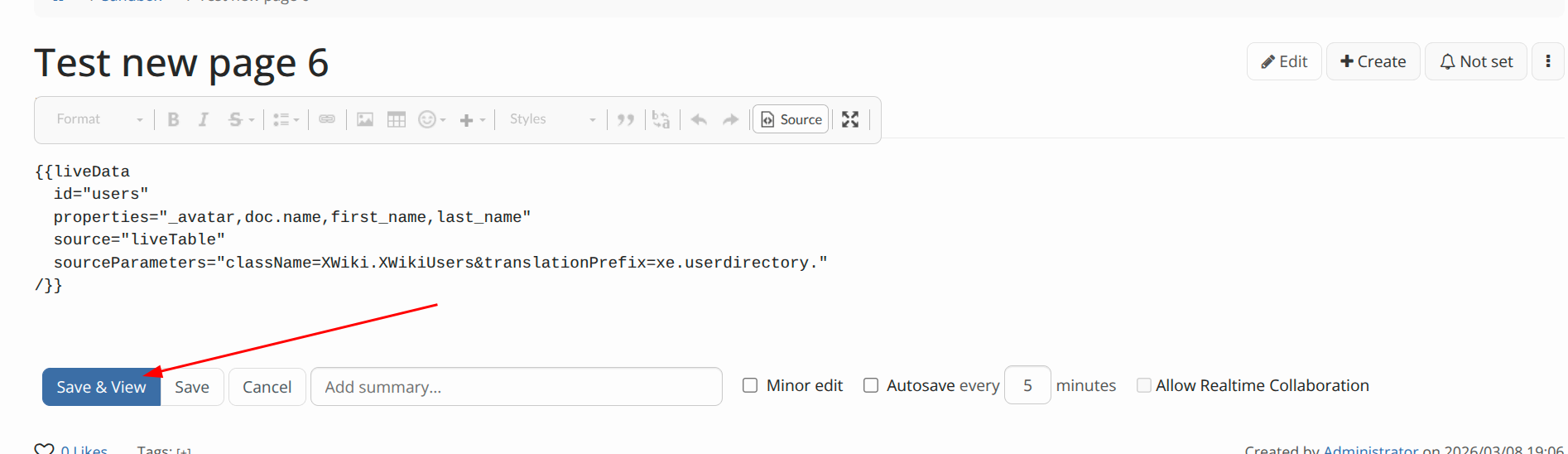Image resolution: width=1568 pixels, height=454 pixels.
Task: Enable the Minor edit checkbox
Action: coord(750,385)
